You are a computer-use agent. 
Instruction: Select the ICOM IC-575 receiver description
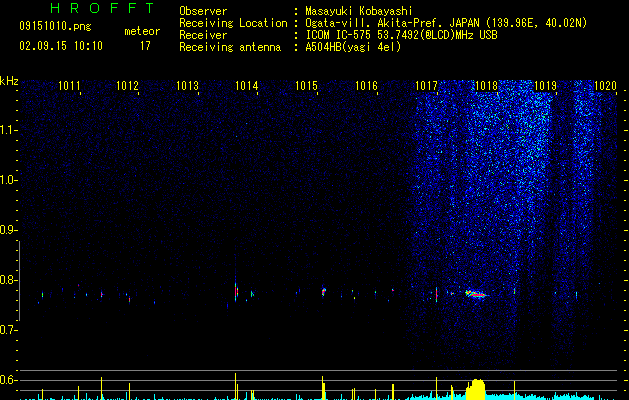tap(401, 35)
